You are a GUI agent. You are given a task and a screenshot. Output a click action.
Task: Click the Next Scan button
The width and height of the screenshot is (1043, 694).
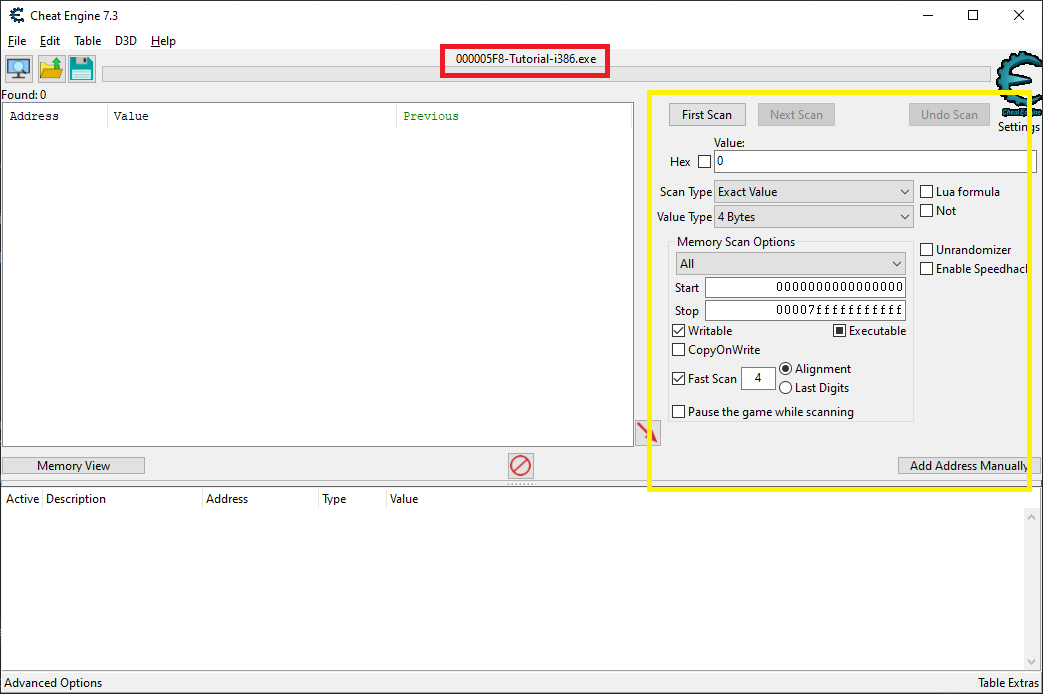click(796, 114)
